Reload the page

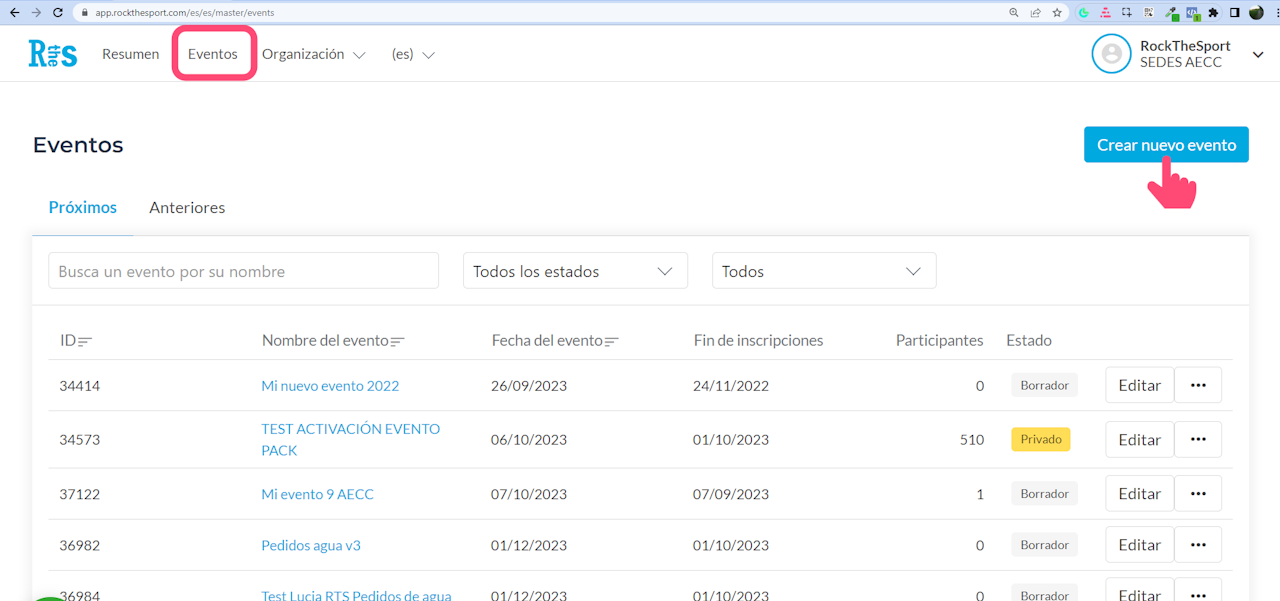click(58, 13)
